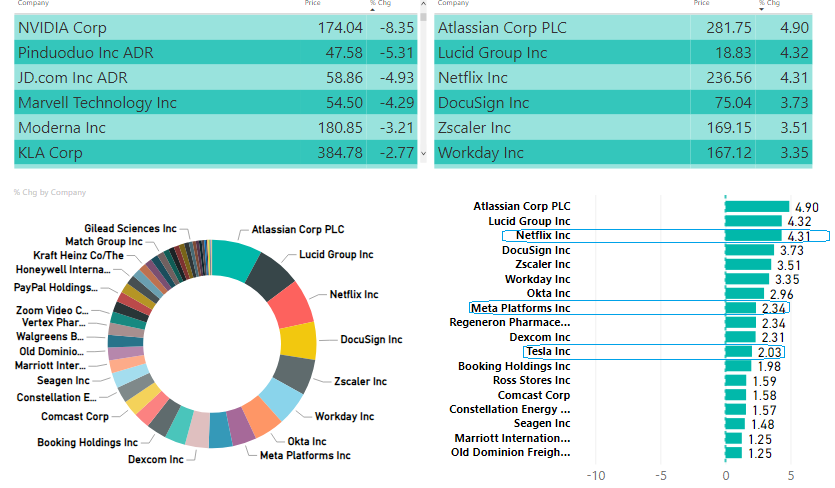Select Pinduoduo Inc ADR in the losers table
Screen dimensions: 835x488
click(86, 53)
